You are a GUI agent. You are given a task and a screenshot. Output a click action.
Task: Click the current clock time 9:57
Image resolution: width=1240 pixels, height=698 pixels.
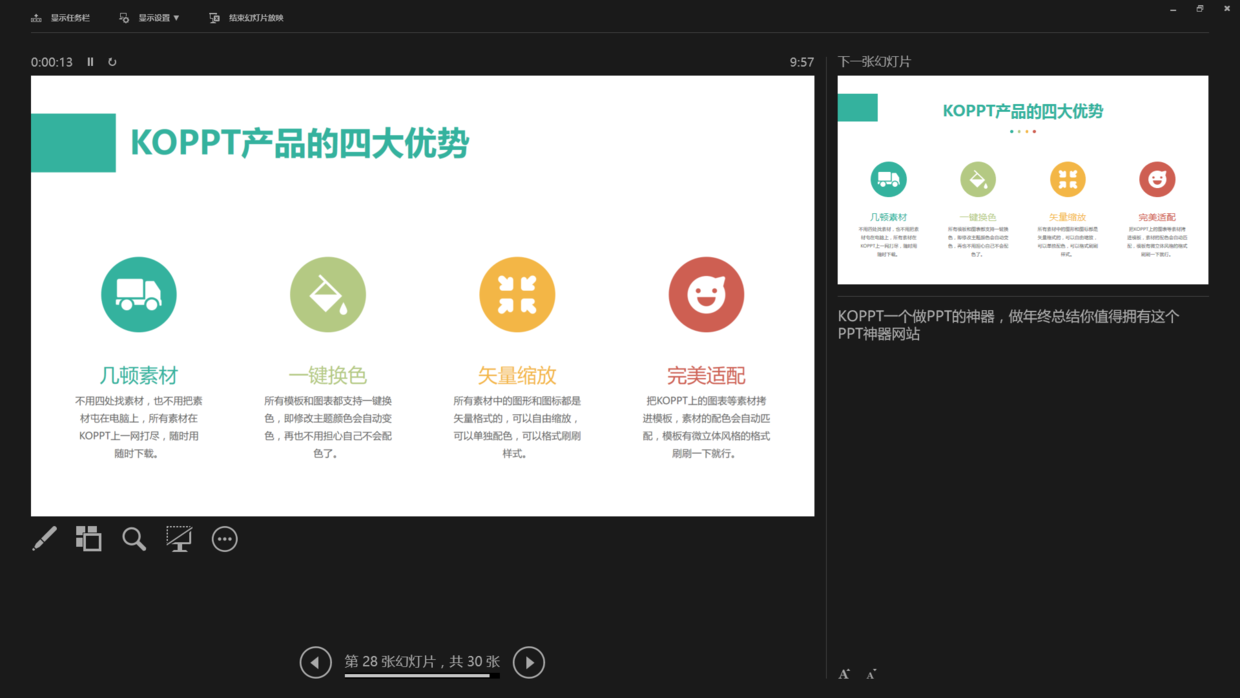click(802, 62)
